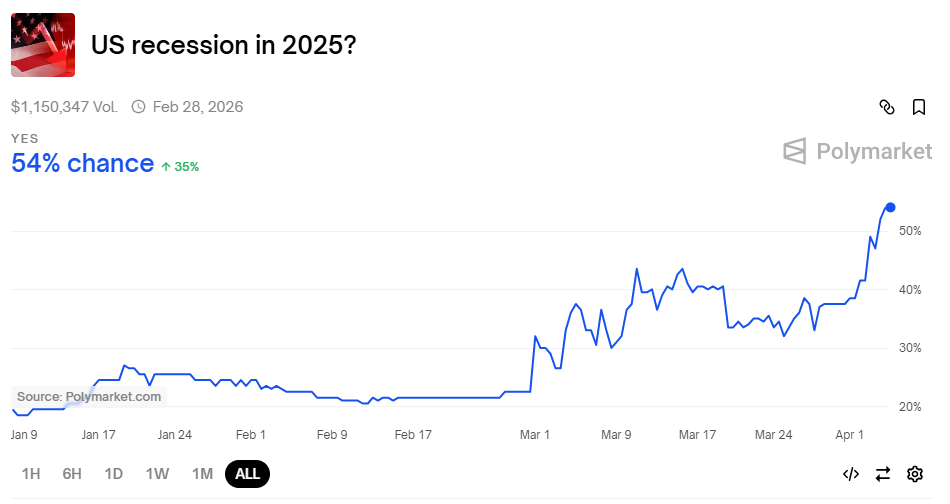
Task: Select the 1M time range
Action: tap(202, 474)
